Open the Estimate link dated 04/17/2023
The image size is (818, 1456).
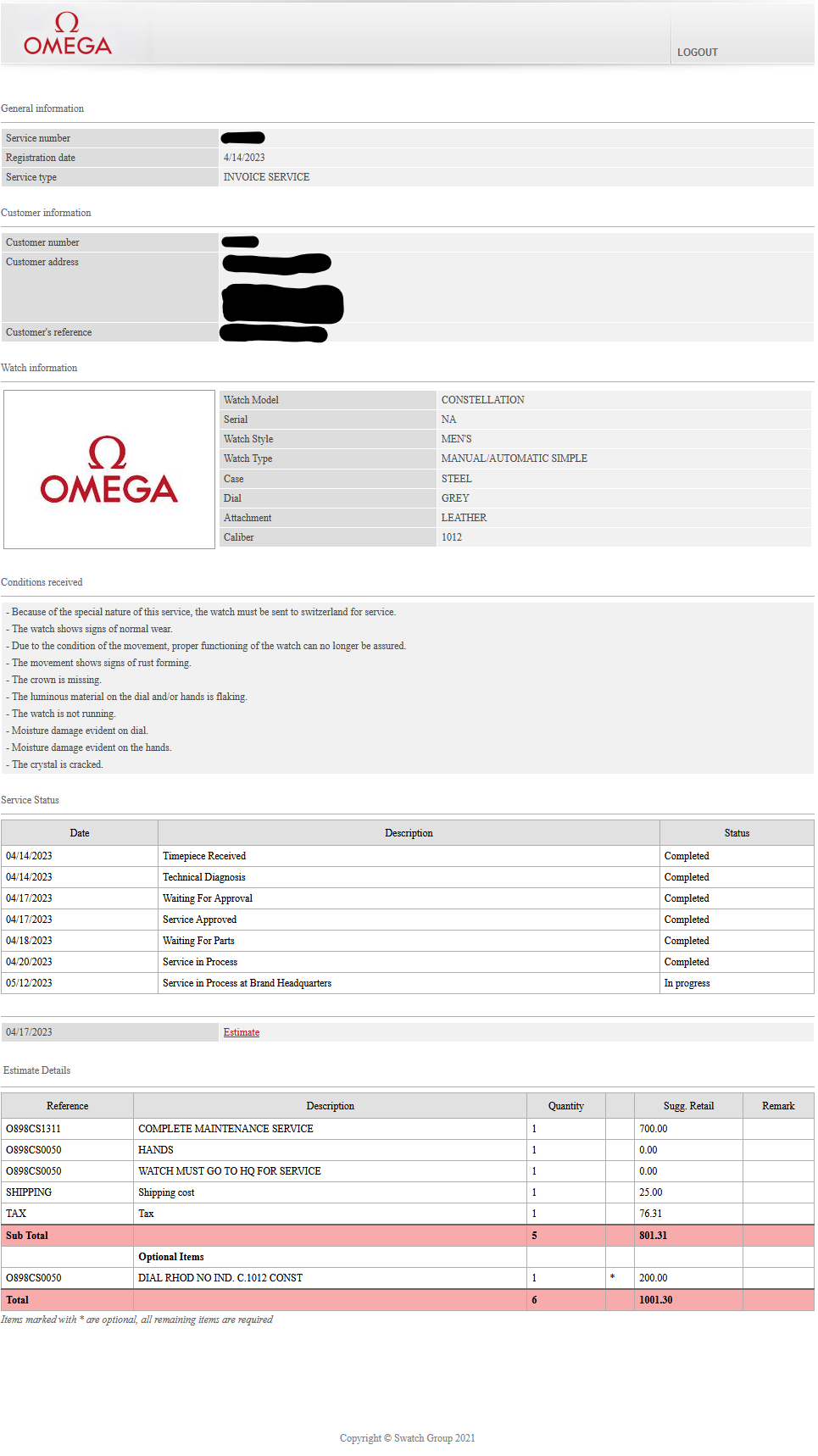[x=242, y=1032]
